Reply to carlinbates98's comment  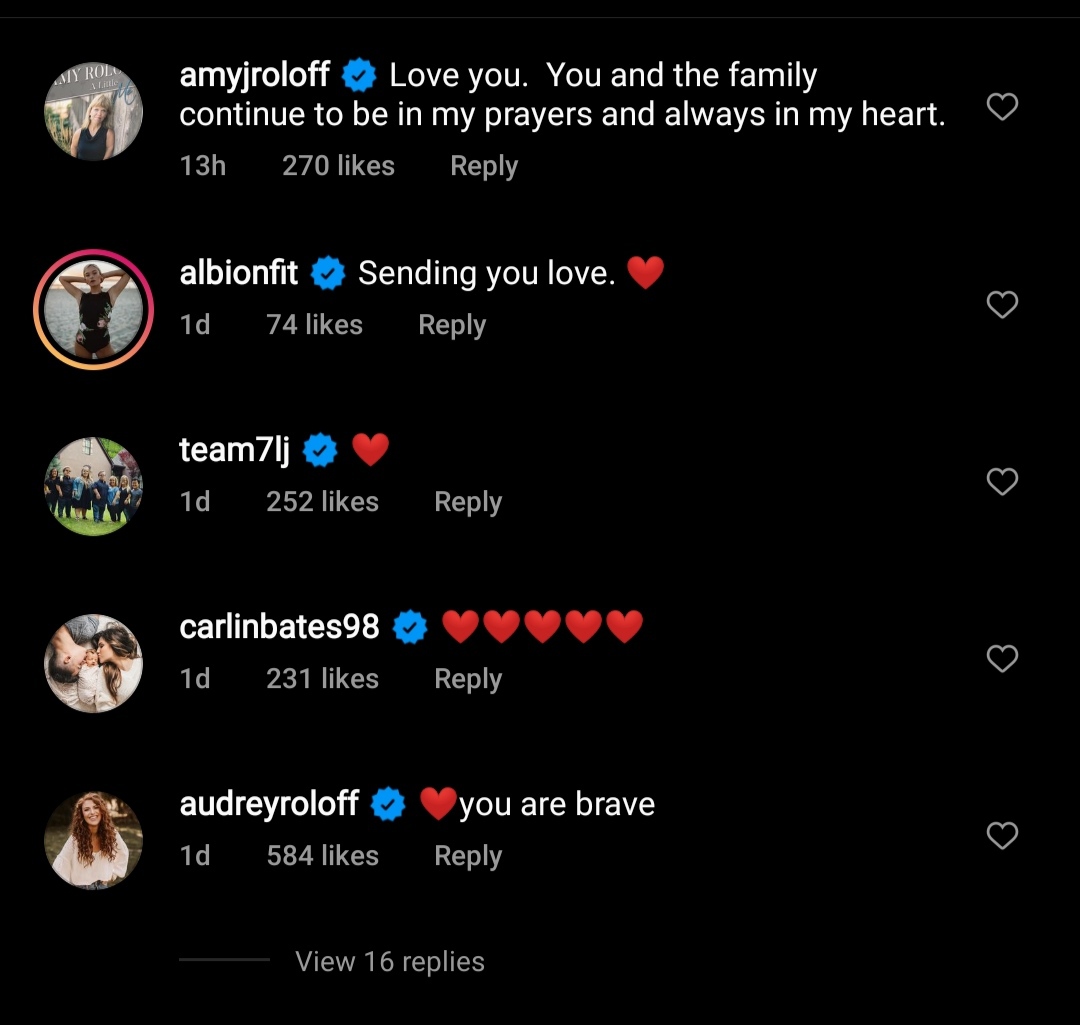point(468,679)
